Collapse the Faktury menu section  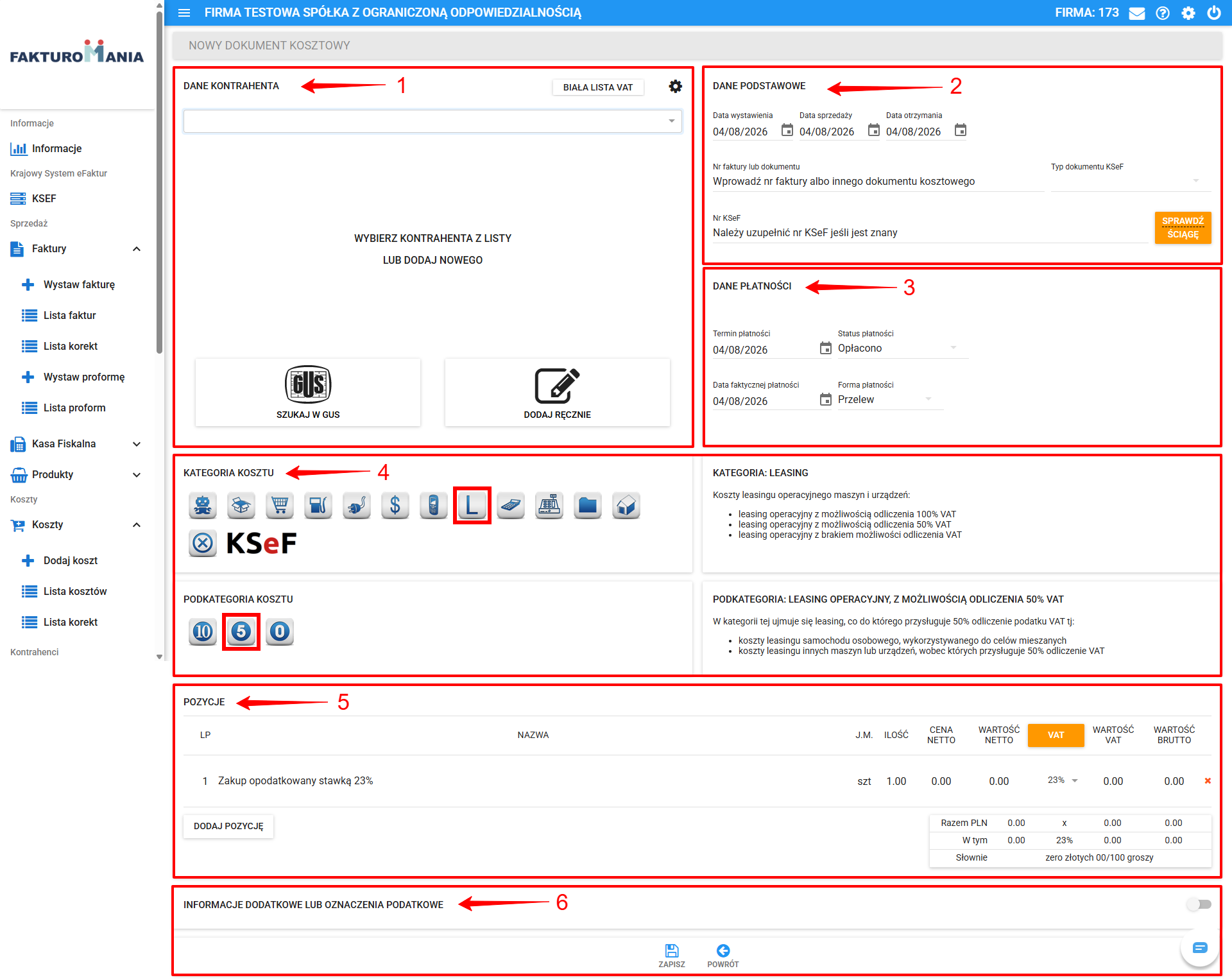[137, 249]
